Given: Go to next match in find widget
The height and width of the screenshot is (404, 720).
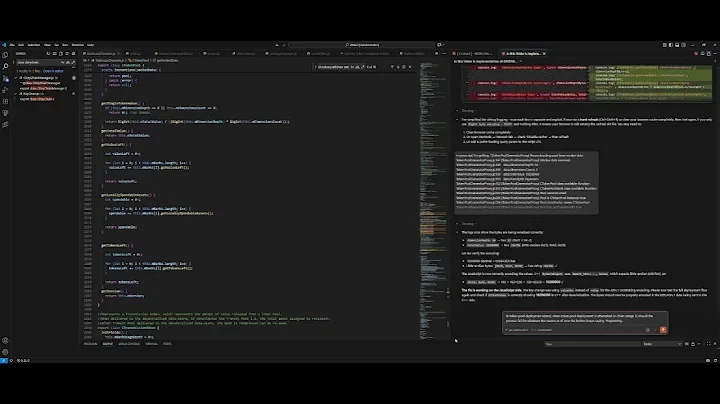Looking at the screenshot, I should click(x=398, y=67).
